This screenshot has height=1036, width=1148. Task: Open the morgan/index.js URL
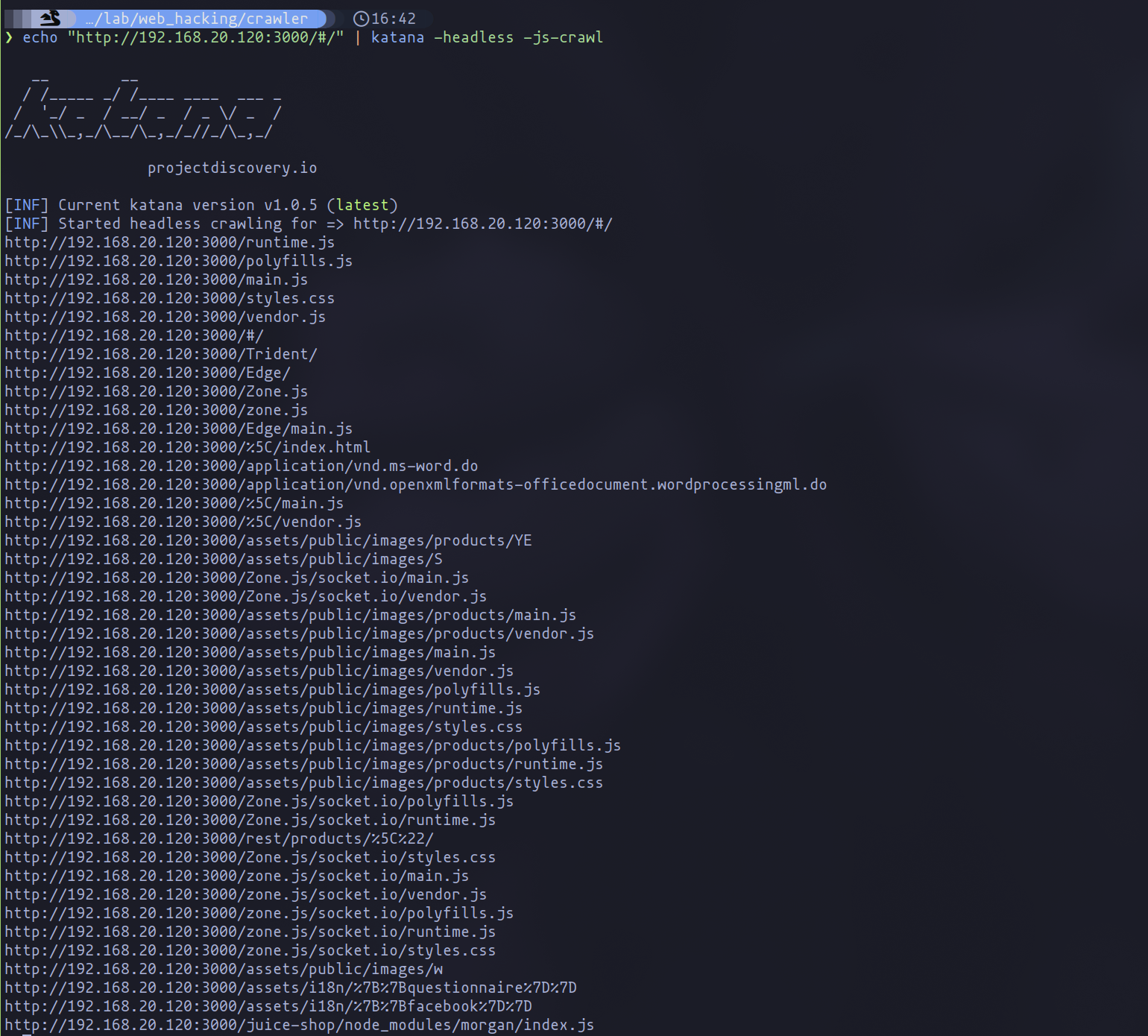click(299, 1025)
